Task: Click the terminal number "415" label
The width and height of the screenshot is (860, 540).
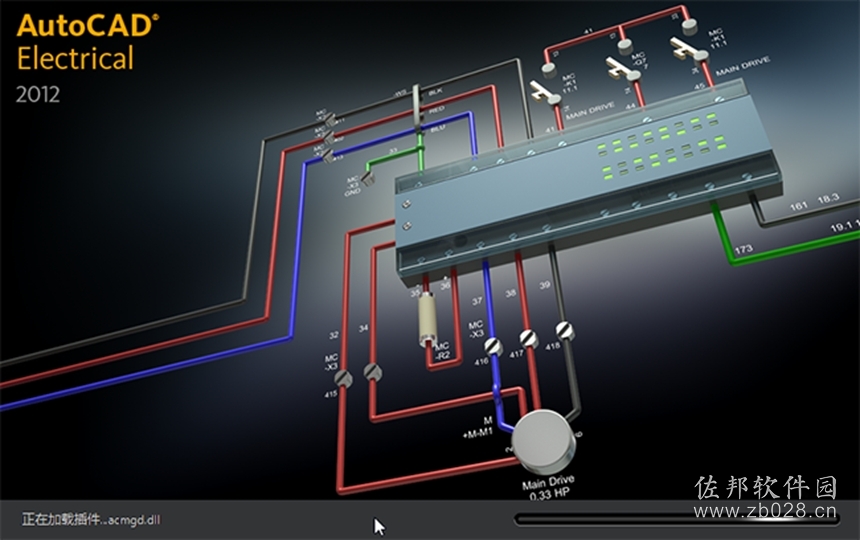Action: (x=331, y=394)
